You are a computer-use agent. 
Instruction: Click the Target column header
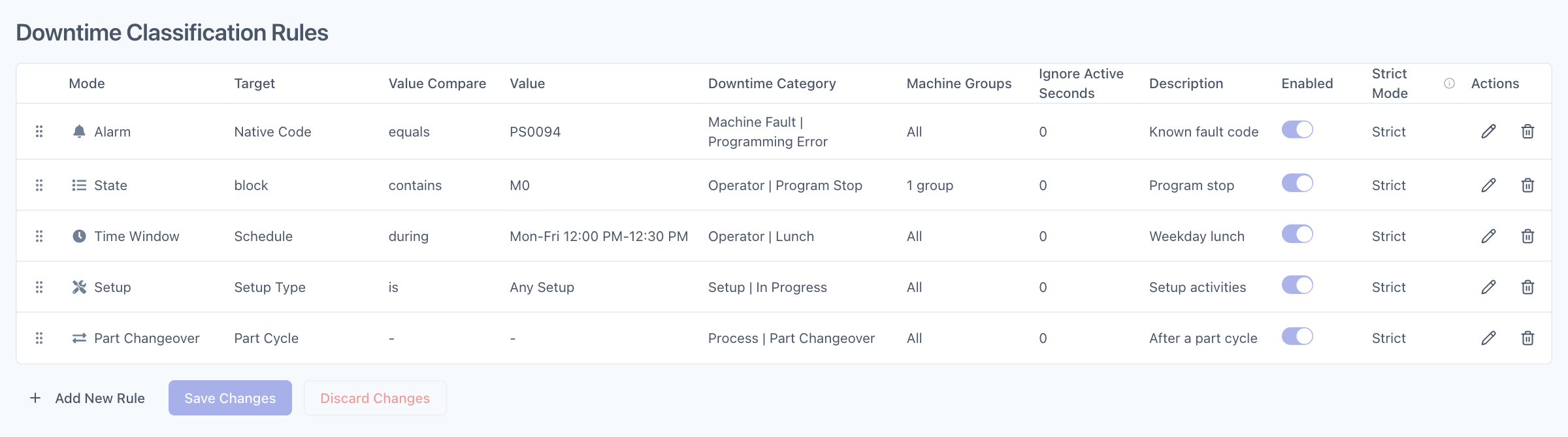[255, 84]
